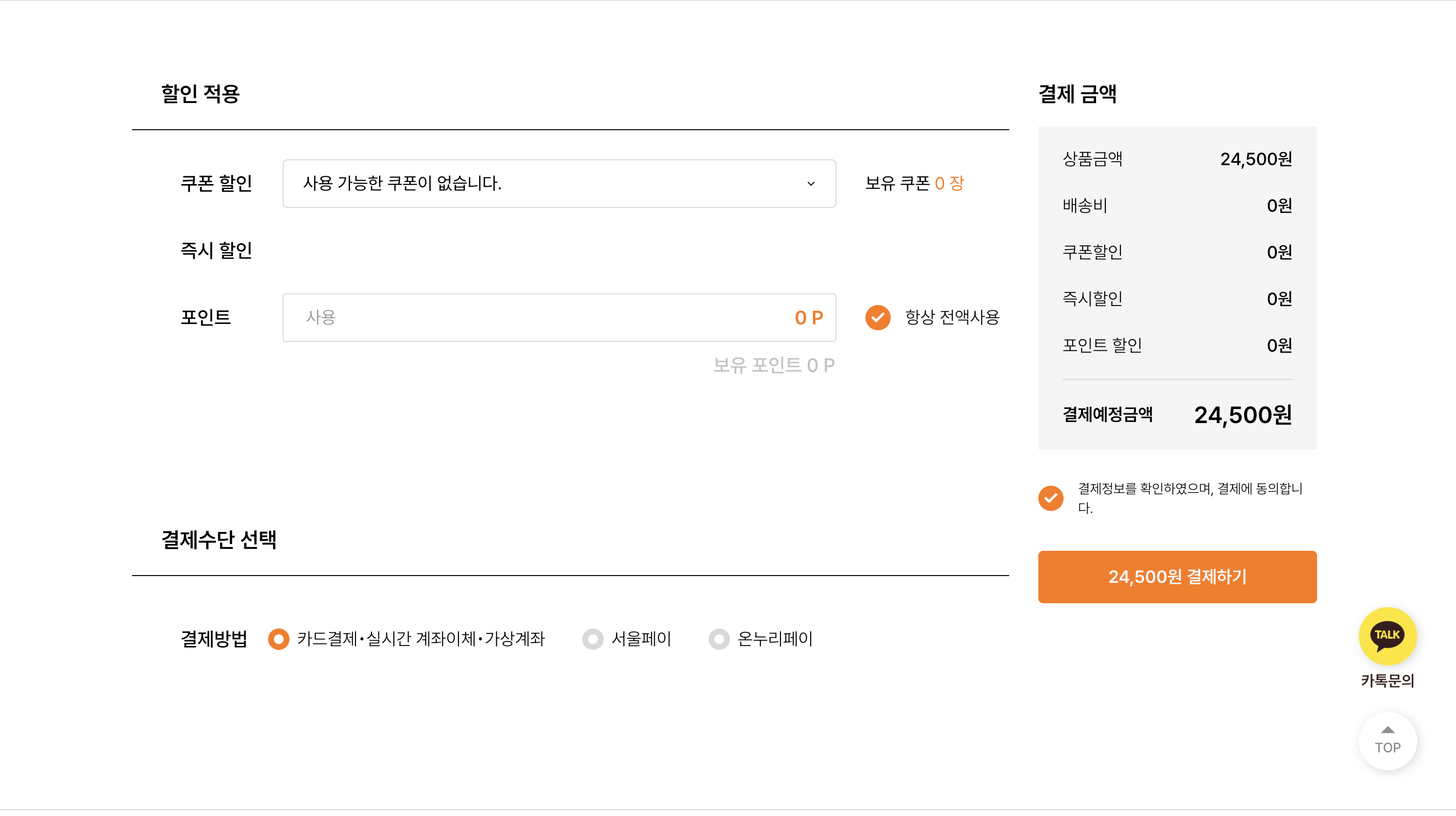Click inside the 포인트 usage input field

pos(508,318)
